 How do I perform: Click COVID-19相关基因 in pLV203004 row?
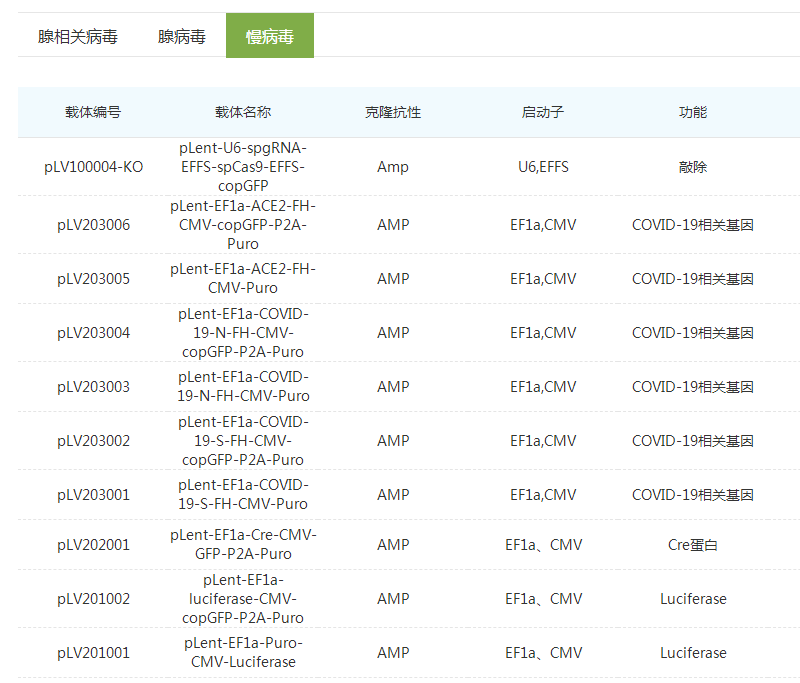[693, 333]
